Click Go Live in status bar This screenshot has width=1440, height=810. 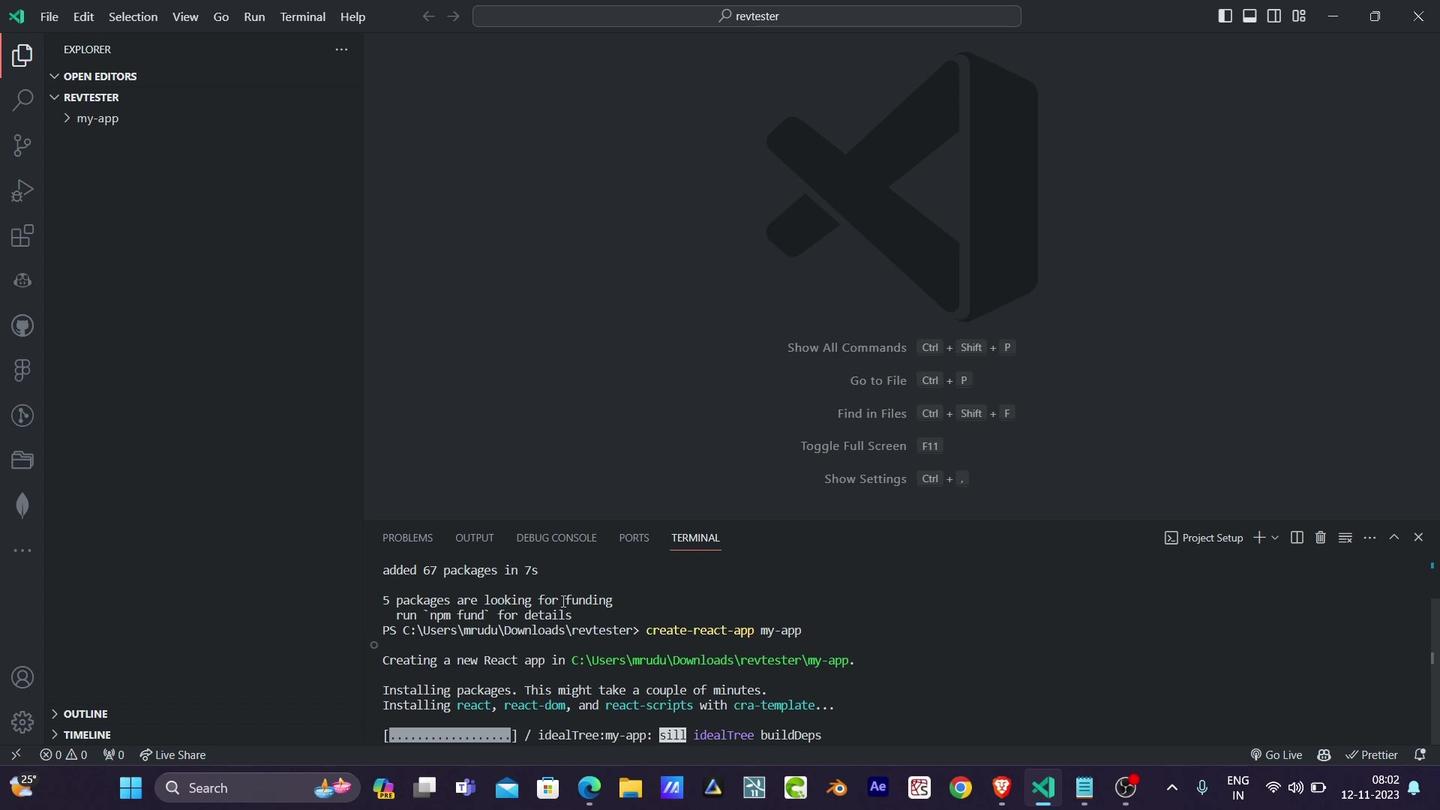[1276, 755]
